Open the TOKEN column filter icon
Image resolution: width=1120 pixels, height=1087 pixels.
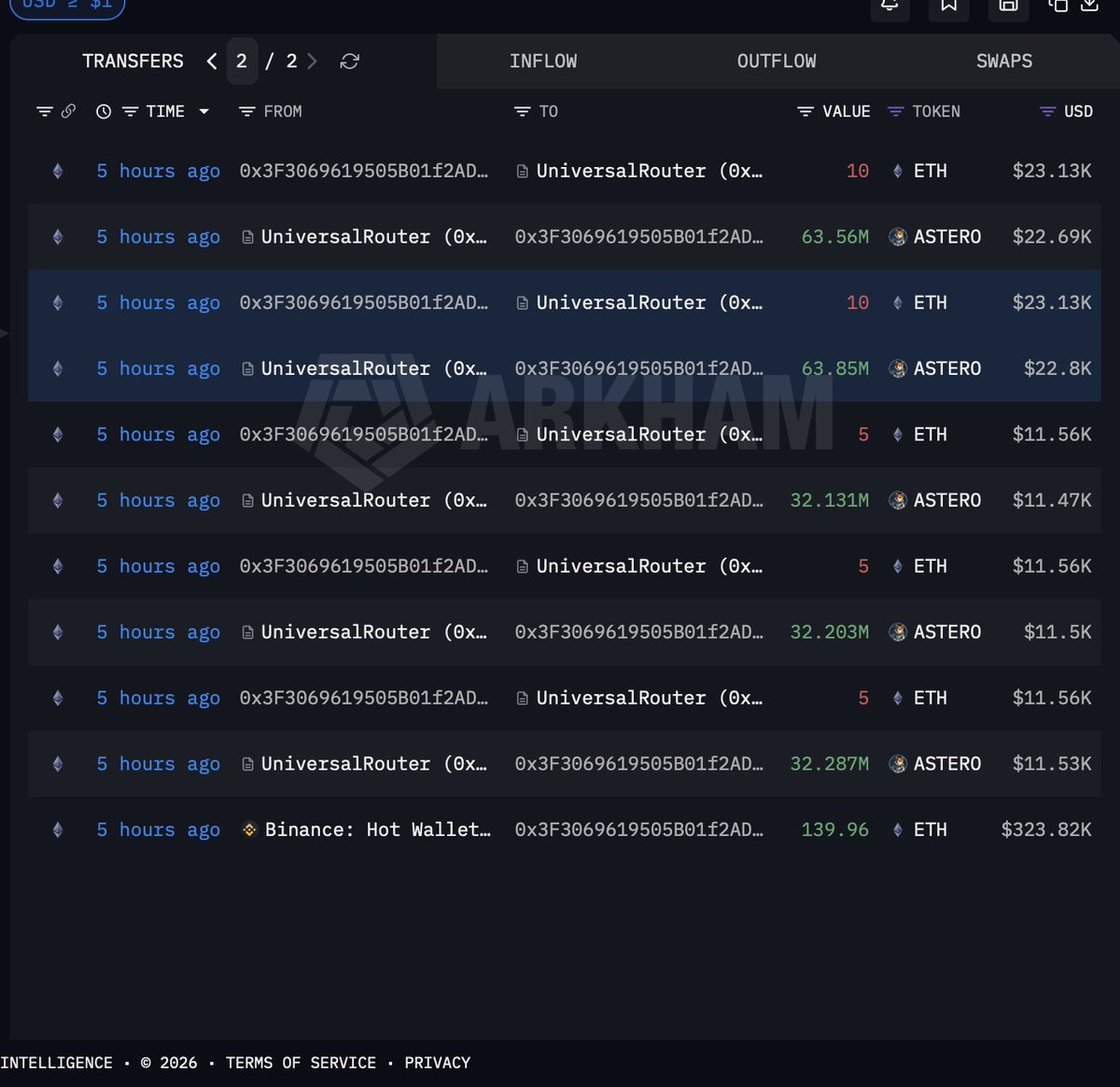pos(896,112)
